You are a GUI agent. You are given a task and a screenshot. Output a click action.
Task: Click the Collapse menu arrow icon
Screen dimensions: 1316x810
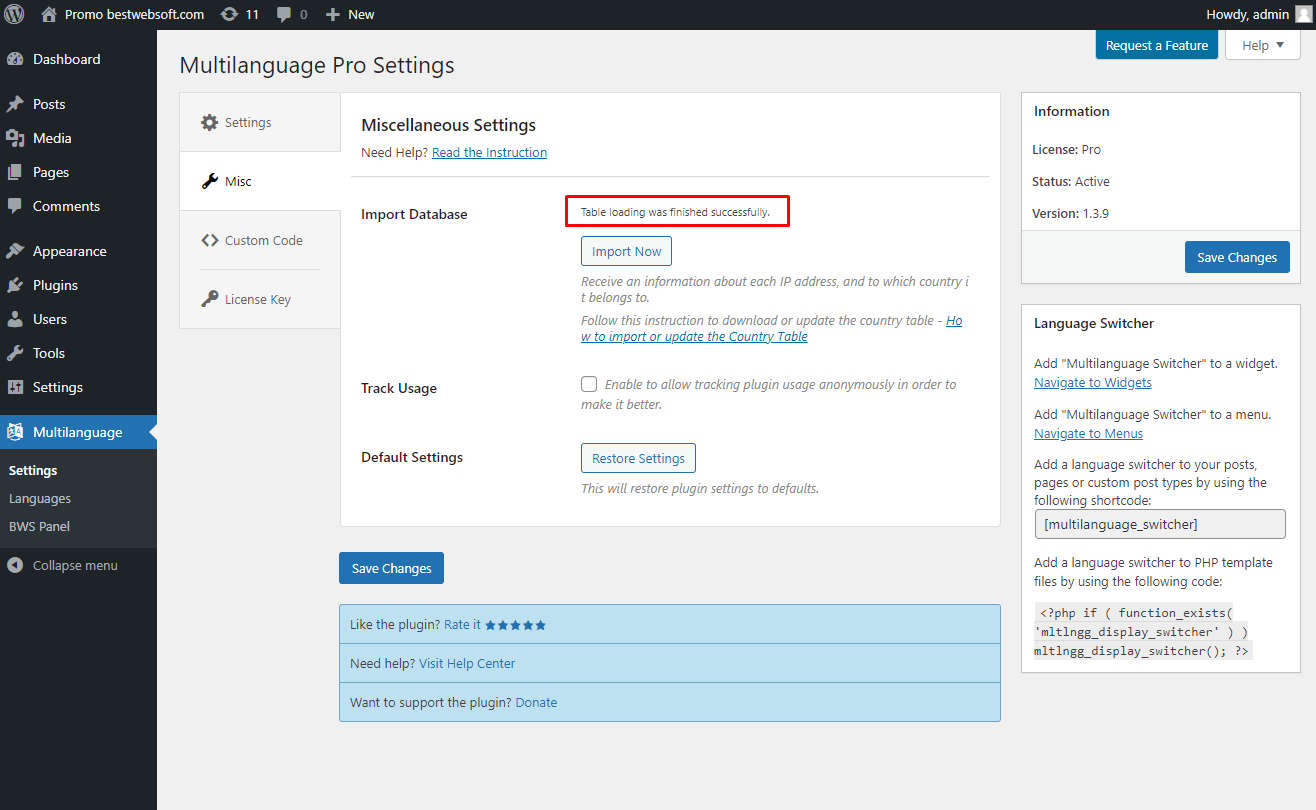(15, 565)
